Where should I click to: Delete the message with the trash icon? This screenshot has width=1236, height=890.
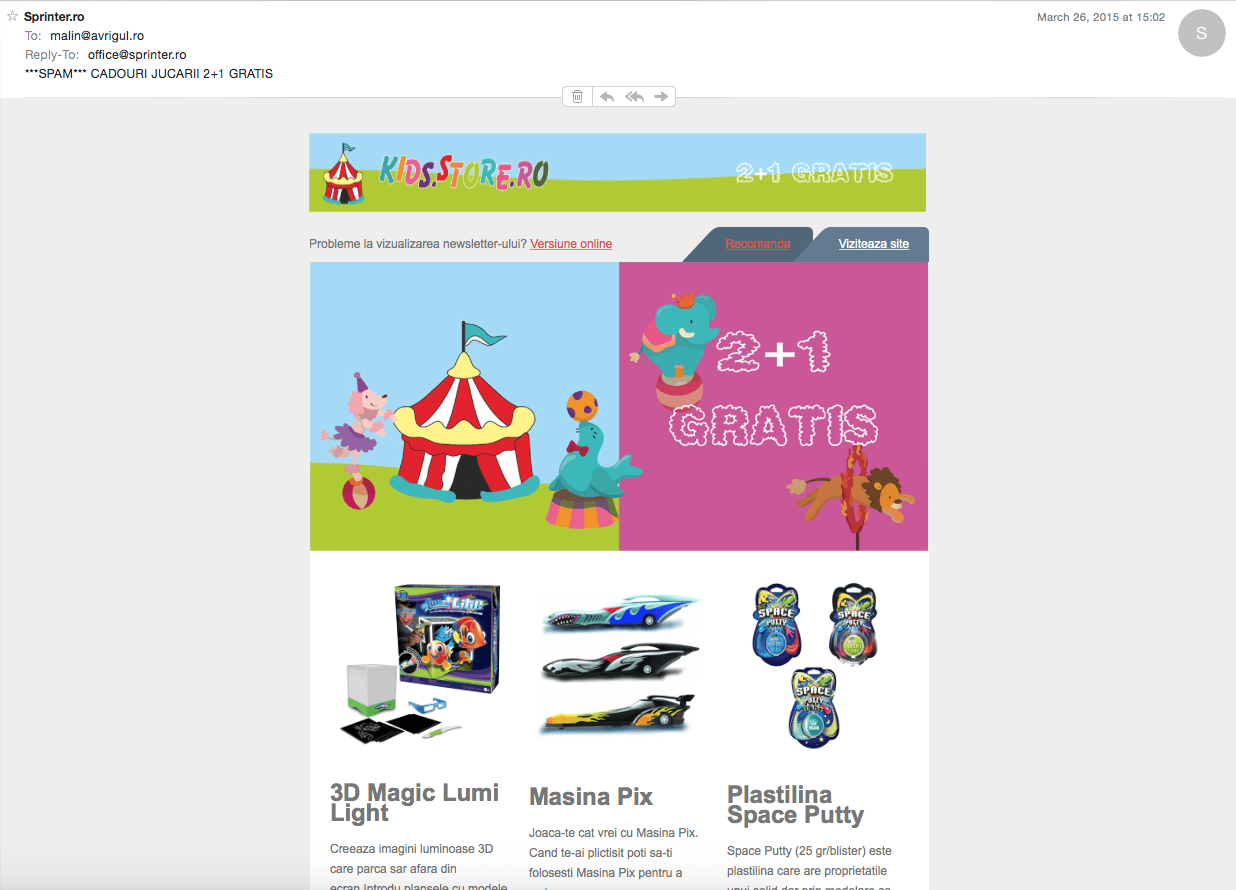pos(578,96)
